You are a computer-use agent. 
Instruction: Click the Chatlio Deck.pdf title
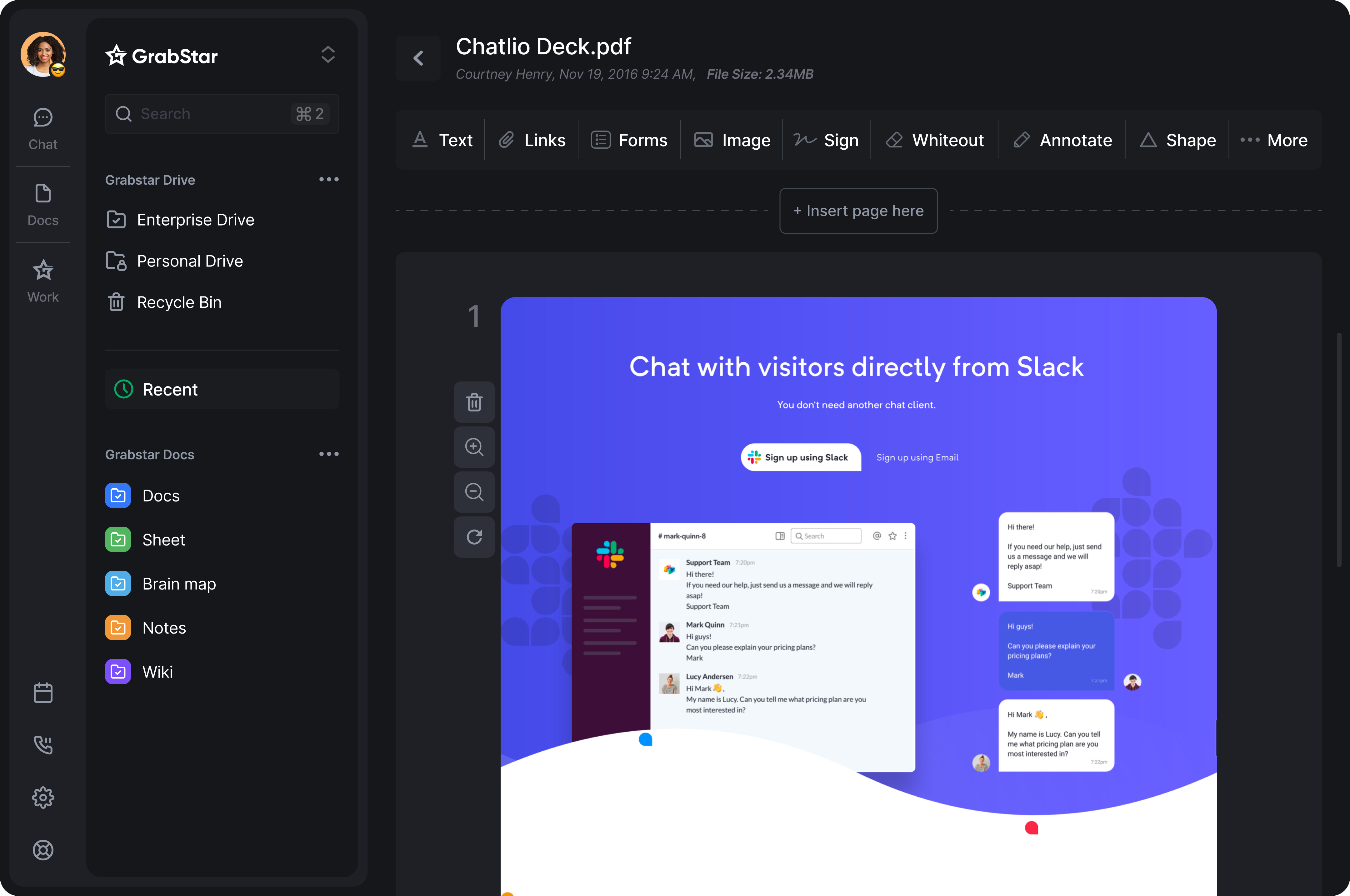[x=543, y=46]
